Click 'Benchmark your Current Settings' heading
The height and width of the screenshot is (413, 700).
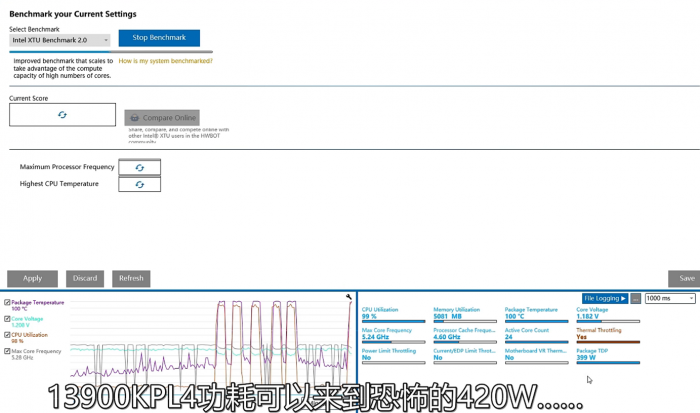pyautogui.click(x=73, y=14)
